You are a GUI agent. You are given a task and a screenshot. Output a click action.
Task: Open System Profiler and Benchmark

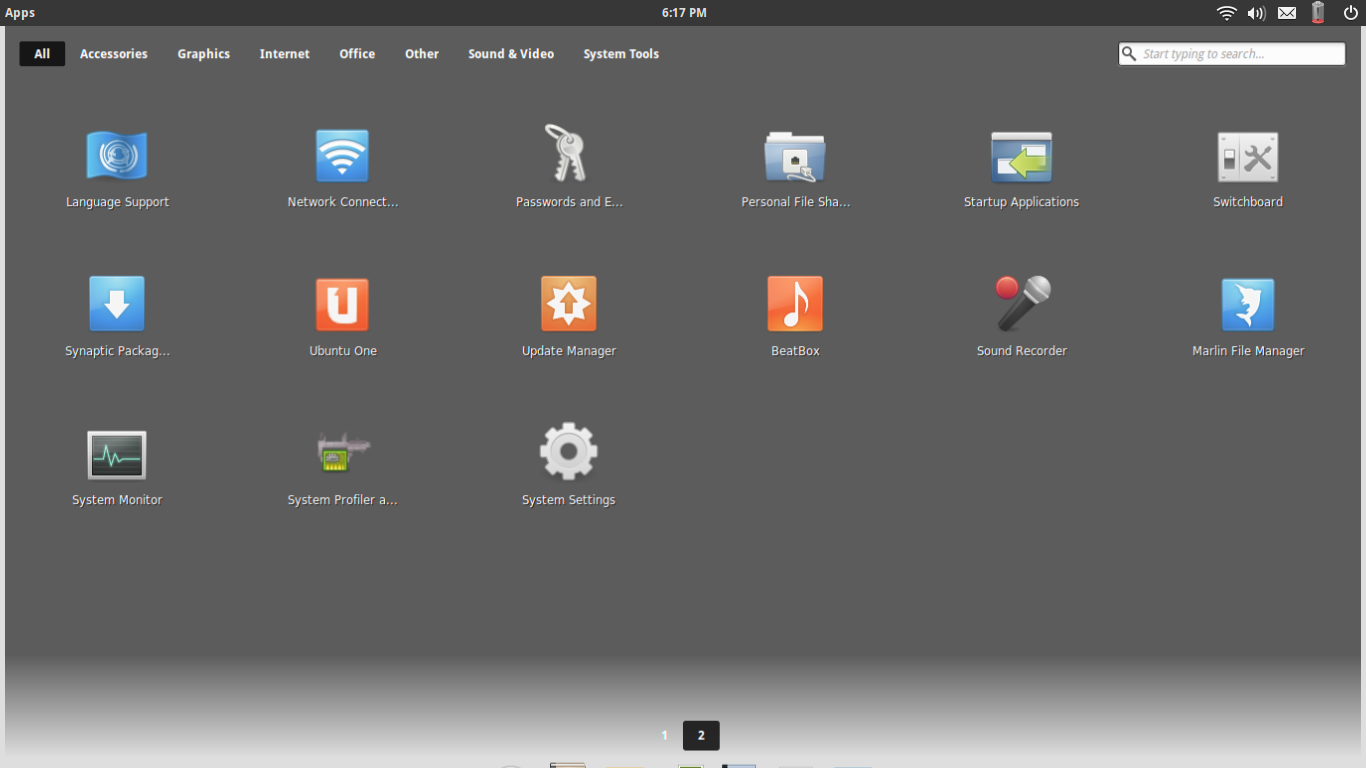[x=342, y=453]
